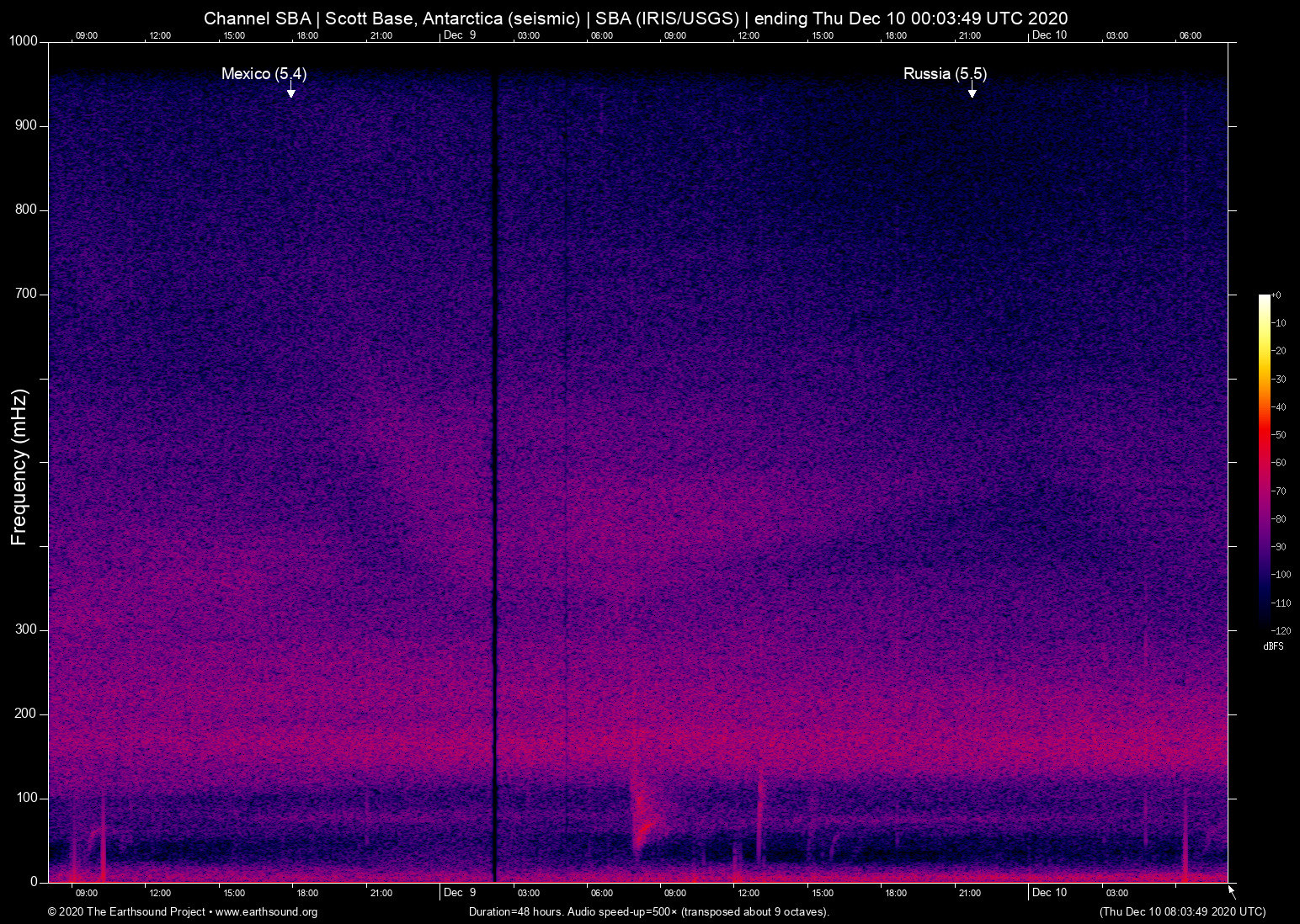Open the www.earthsound.org copyright link
Viewport: 1300px width, 924px height.
(x=266, y=912)
